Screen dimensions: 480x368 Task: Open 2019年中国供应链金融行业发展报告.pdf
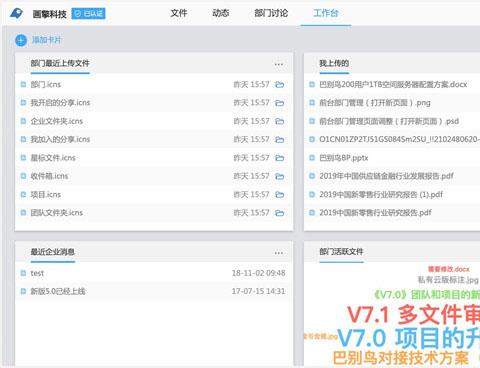tap(386, 176)
